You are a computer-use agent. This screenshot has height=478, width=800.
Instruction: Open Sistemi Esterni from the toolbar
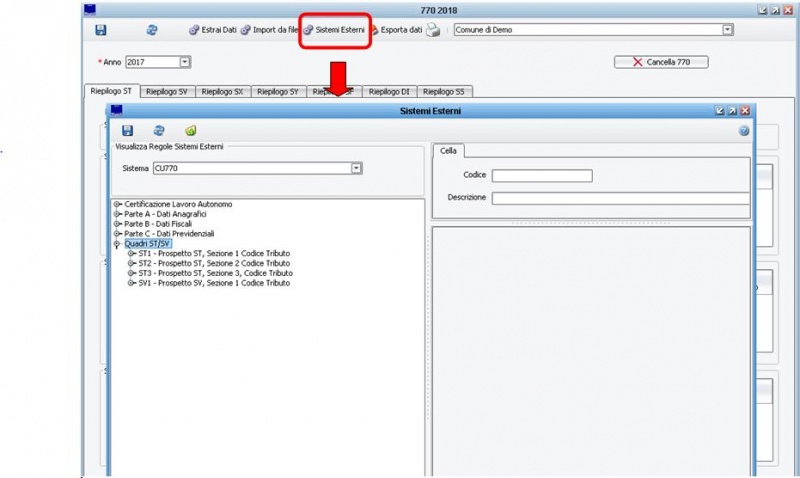tap(335, 30)
